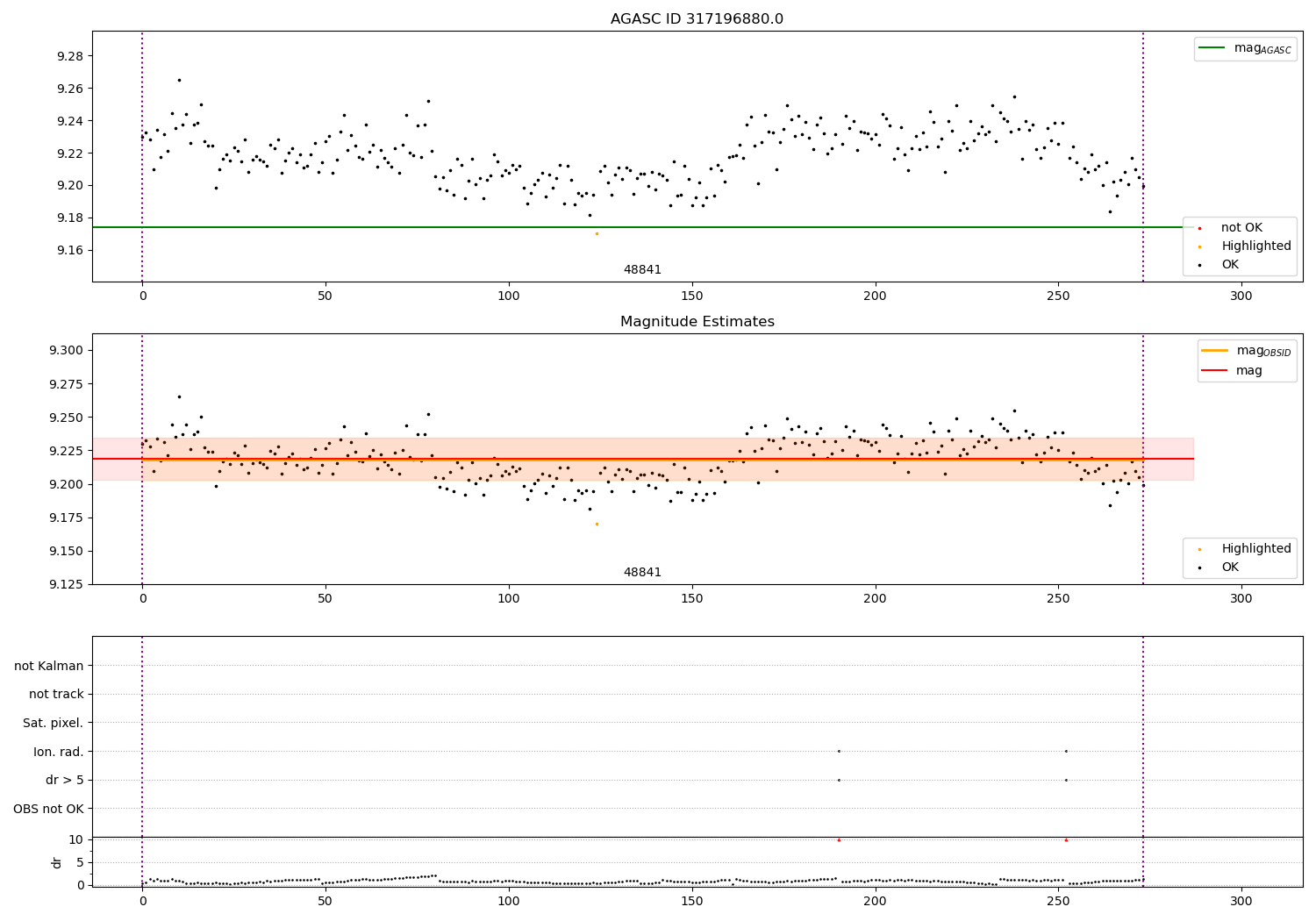The image size is (1316, 921).
Task: Select the 'dr > 5' y-axis label
Action: [x=65, y=781]
